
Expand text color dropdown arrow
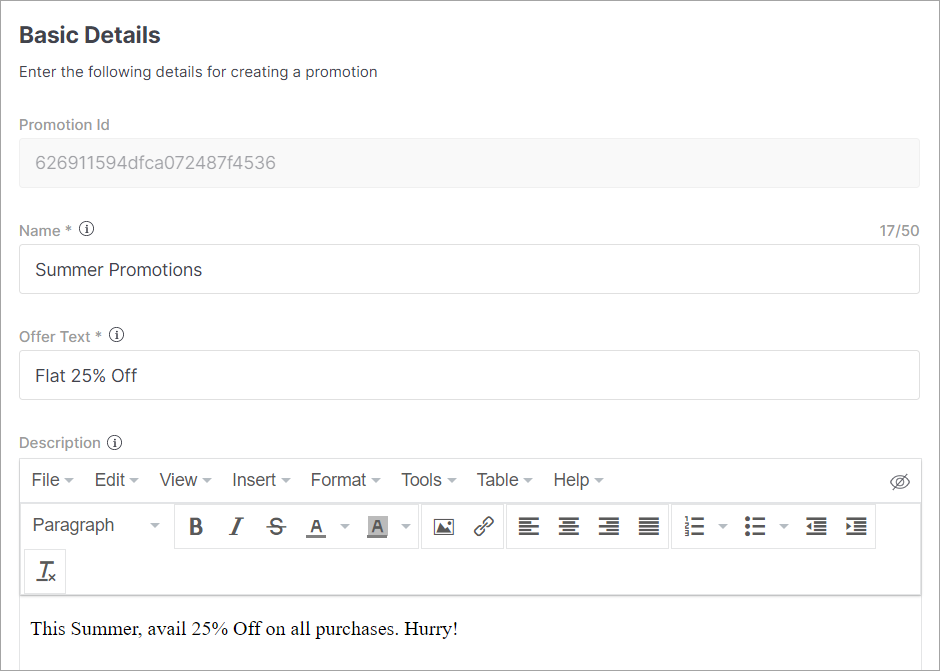click(345, 526)
